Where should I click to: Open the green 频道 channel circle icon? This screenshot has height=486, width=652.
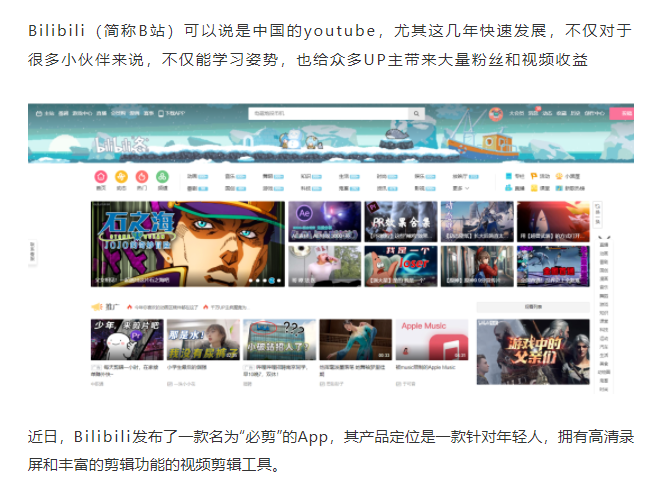162,177
